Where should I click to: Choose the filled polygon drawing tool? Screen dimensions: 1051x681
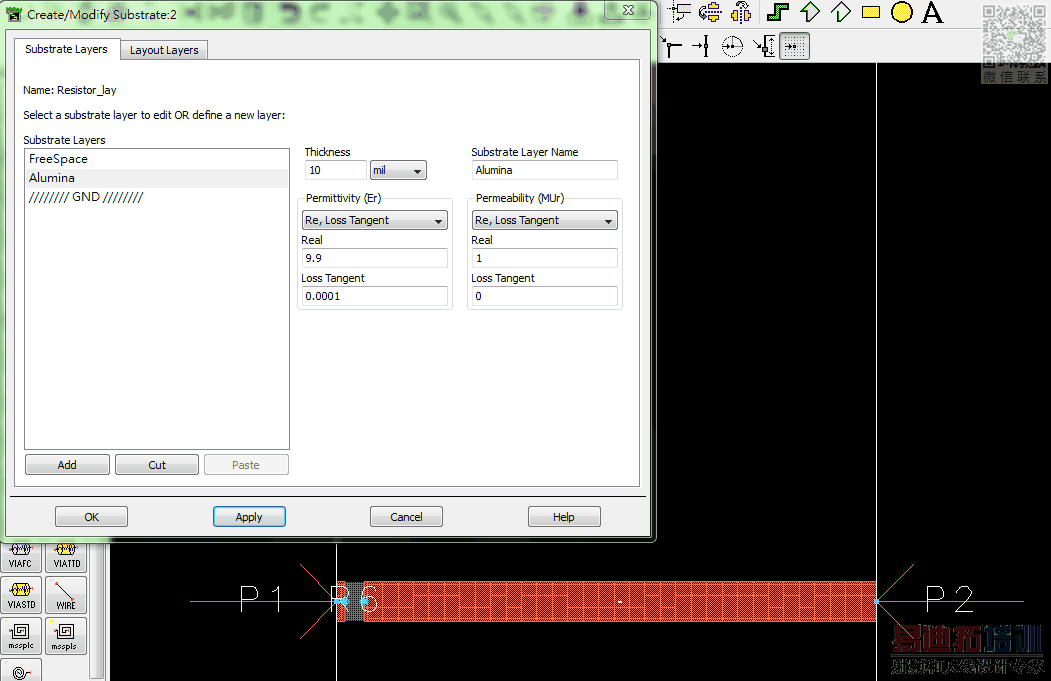(x=810, y=12)
